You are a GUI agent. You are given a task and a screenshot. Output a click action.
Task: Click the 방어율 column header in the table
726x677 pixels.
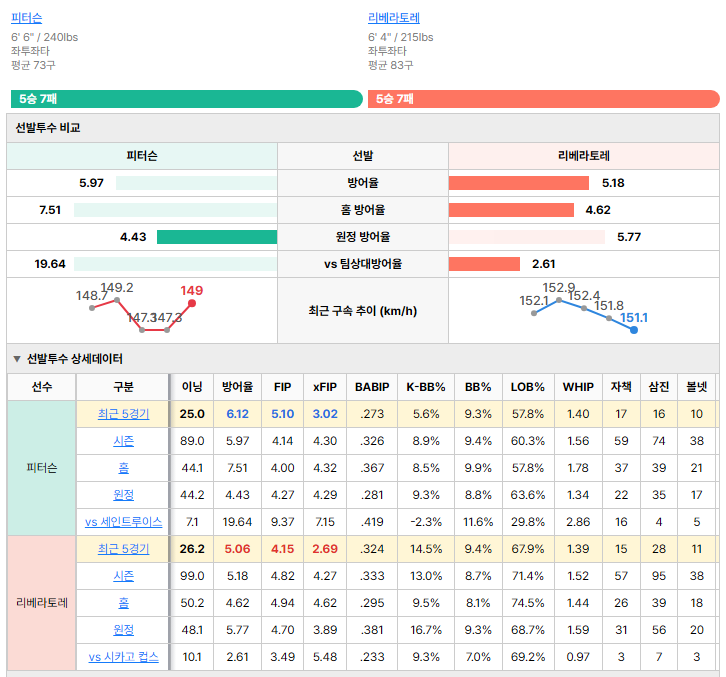(237, 387)
